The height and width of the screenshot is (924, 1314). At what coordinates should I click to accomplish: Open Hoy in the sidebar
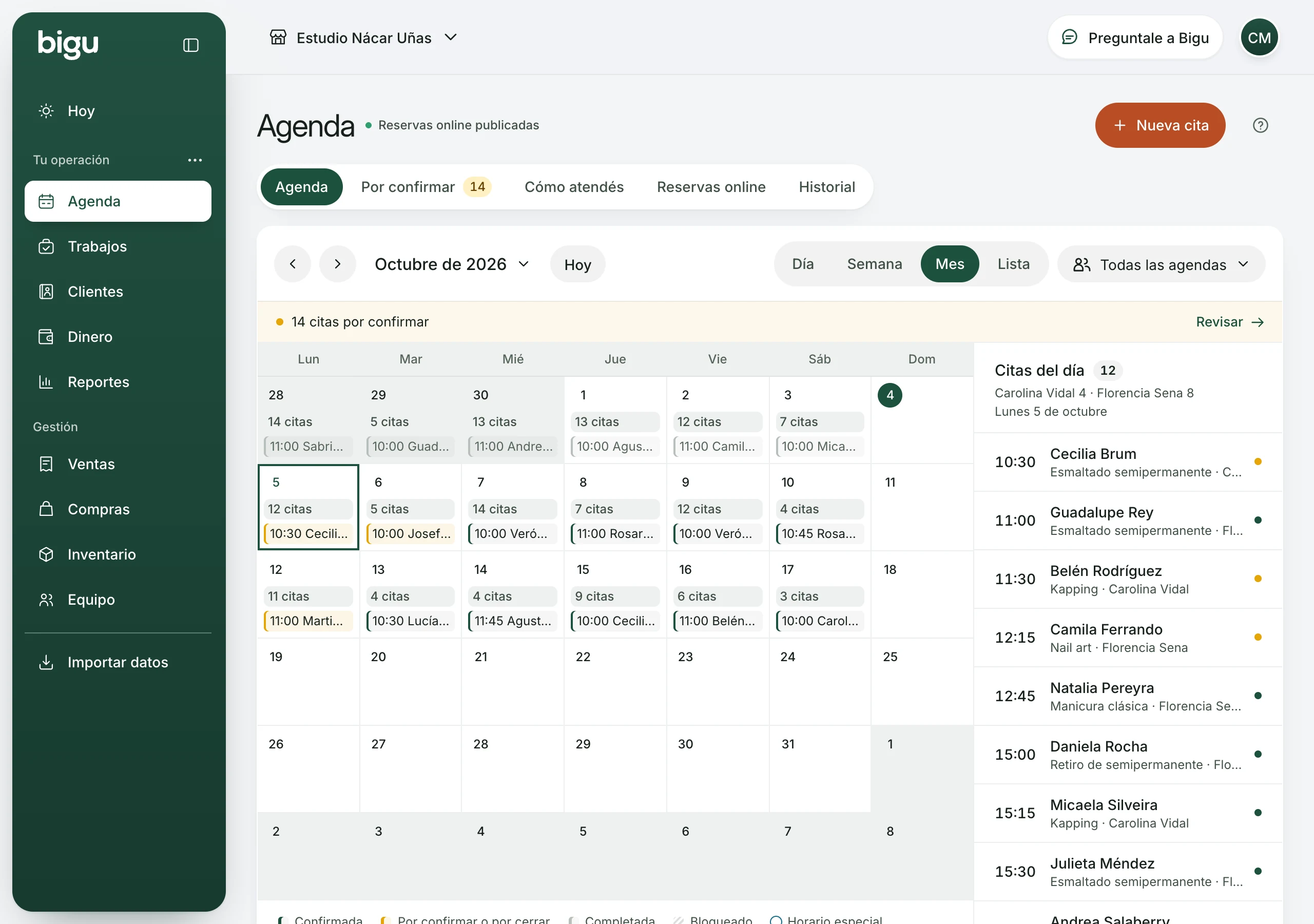[x=118, y=110]
